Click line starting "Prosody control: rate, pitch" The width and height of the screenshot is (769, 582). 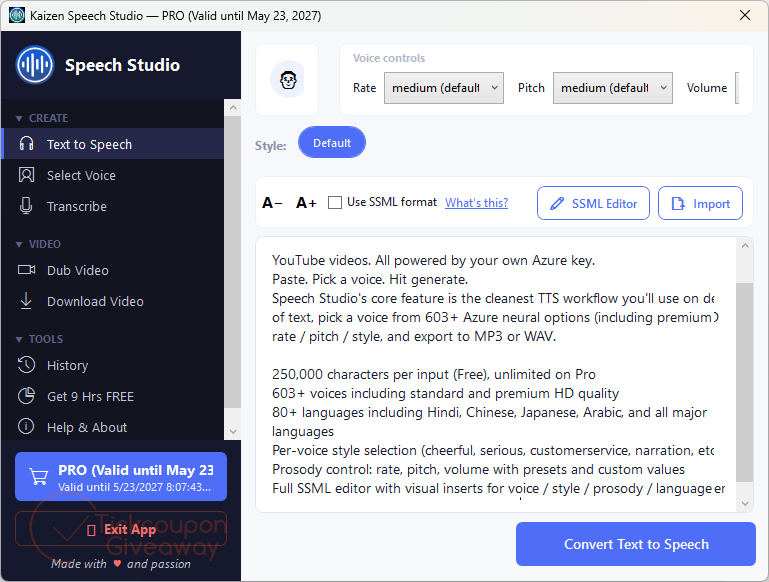coord(478,469)
